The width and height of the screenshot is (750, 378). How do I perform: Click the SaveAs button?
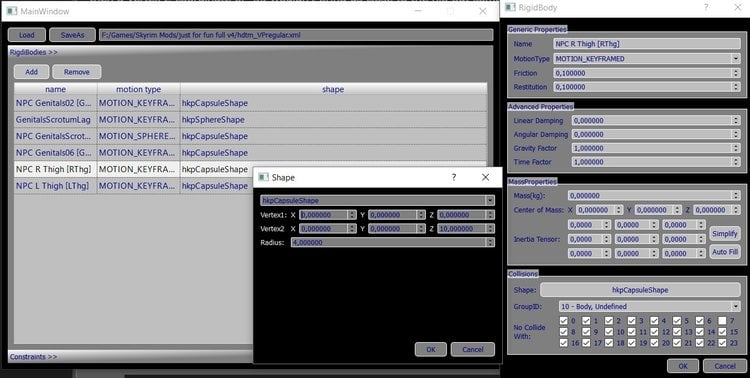[72, 35]
